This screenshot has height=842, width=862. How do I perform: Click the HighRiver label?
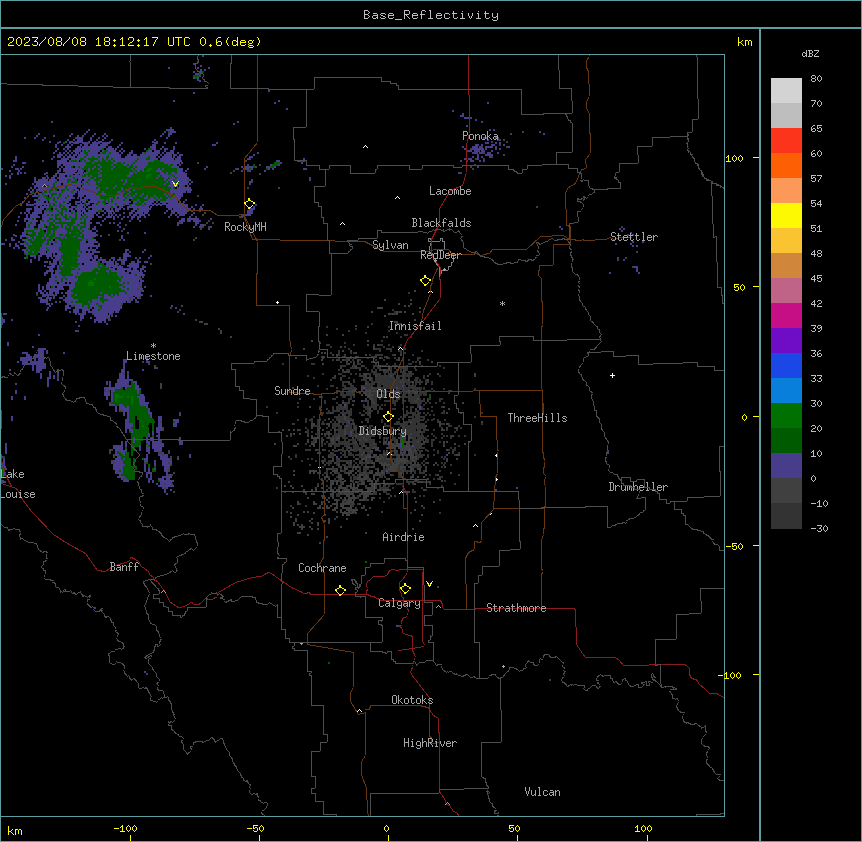430,743
